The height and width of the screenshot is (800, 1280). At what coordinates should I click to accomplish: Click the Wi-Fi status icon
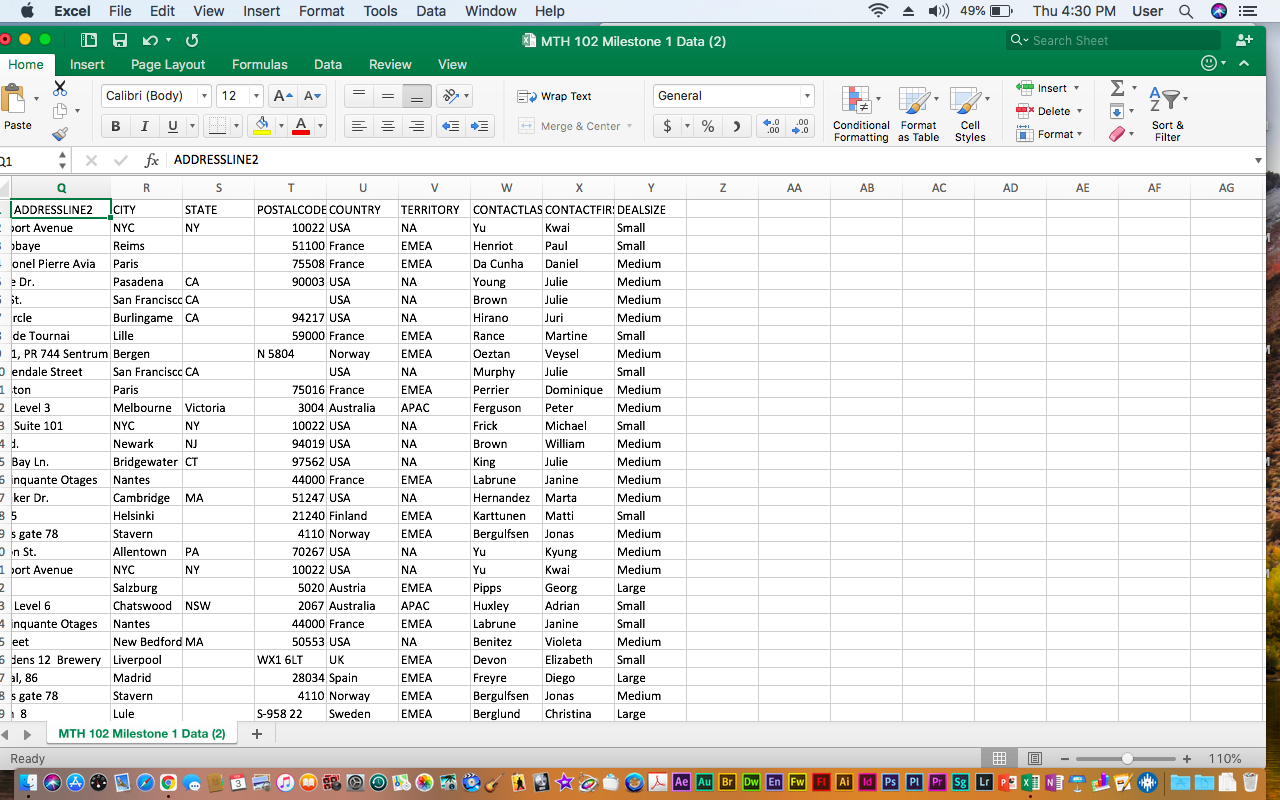(879, 11)
